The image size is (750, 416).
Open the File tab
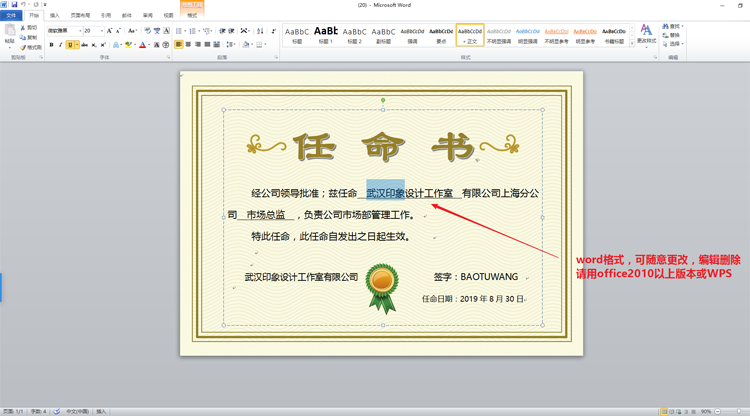tap(11, 16)
